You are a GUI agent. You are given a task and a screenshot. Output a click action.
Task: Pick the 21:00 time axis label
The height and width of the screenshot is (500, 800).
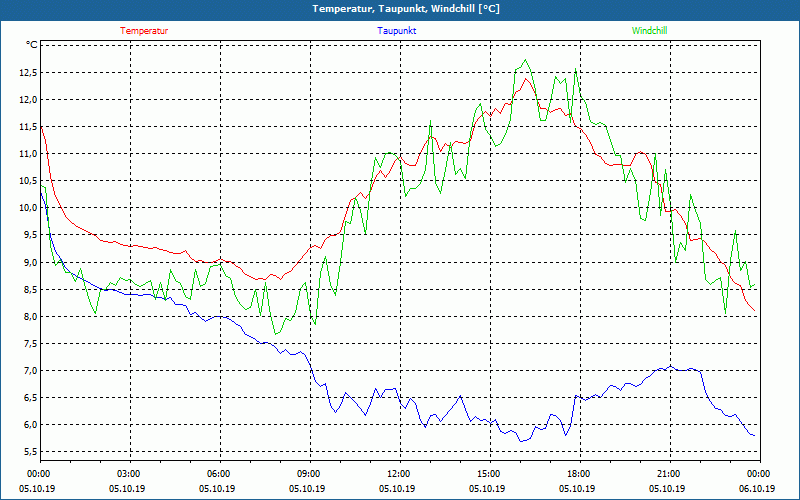coord(668,474)
